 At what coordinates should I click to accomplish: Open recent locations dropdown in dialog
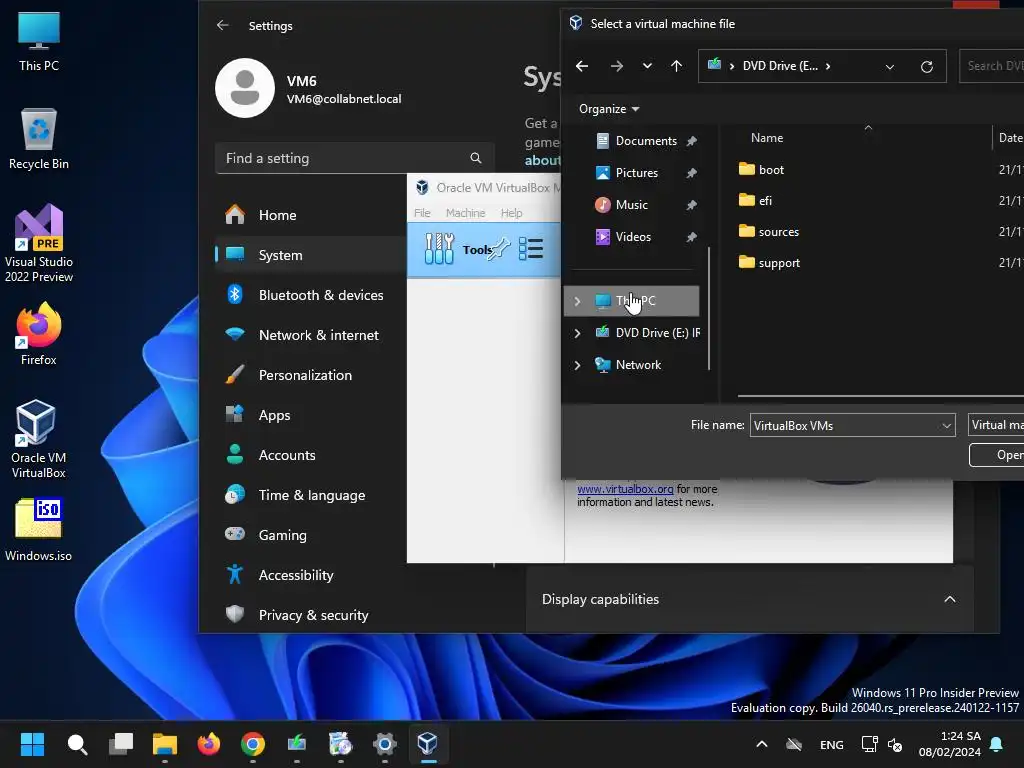pos(647,66)
